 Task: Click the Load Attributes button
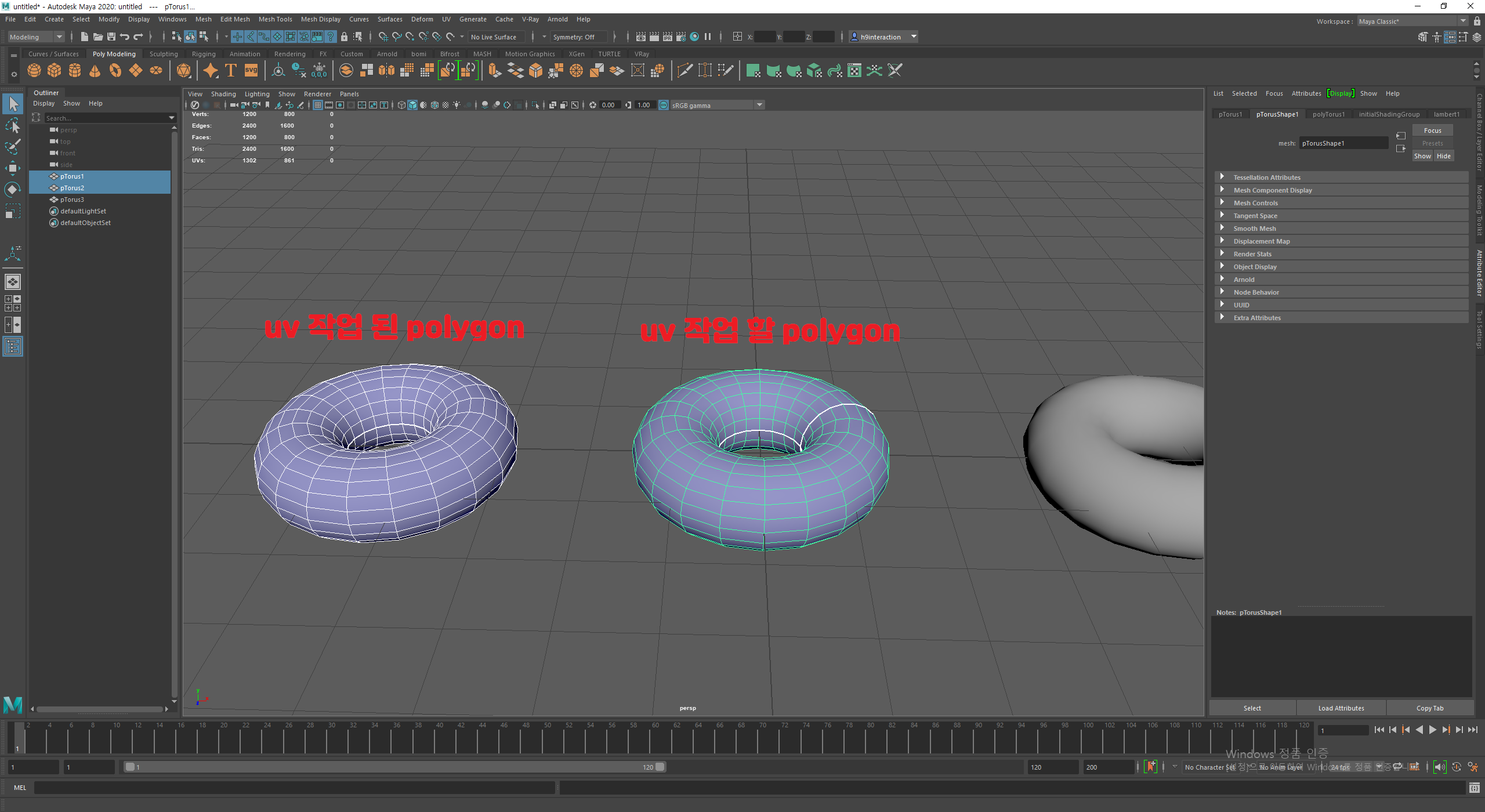click(x=1341, y=708)
